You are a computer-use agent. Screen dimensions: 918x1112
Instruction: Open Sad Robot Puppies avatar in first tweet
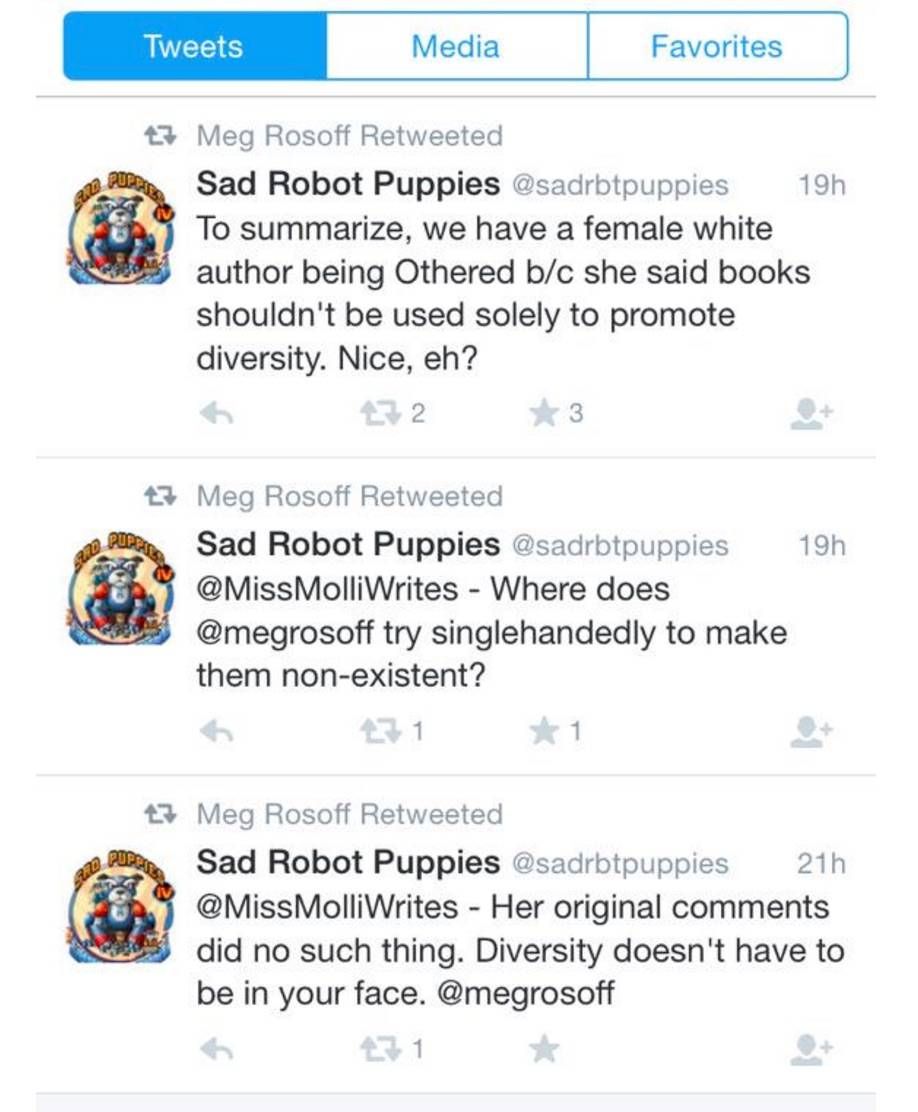pyautogui.click(x=121, y=228)
